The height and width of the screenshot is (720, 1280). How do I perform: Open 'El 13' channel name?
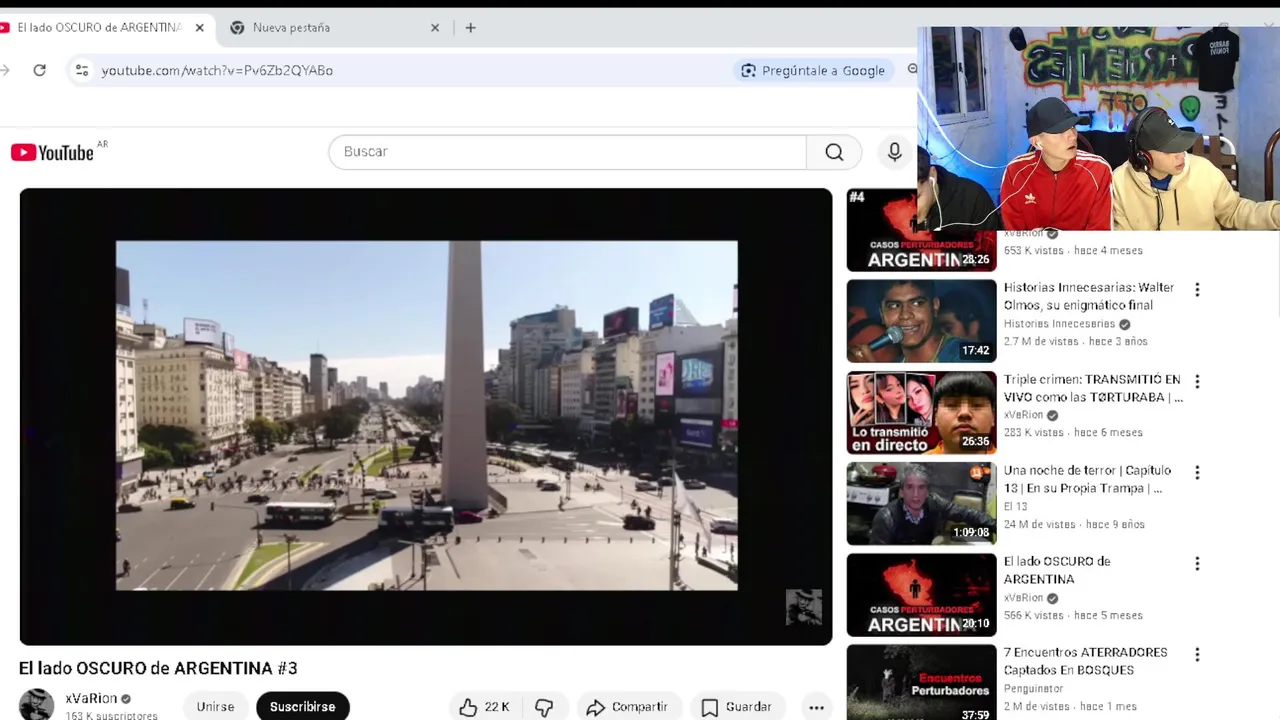pyautogui.click(x=1015, y=506)
